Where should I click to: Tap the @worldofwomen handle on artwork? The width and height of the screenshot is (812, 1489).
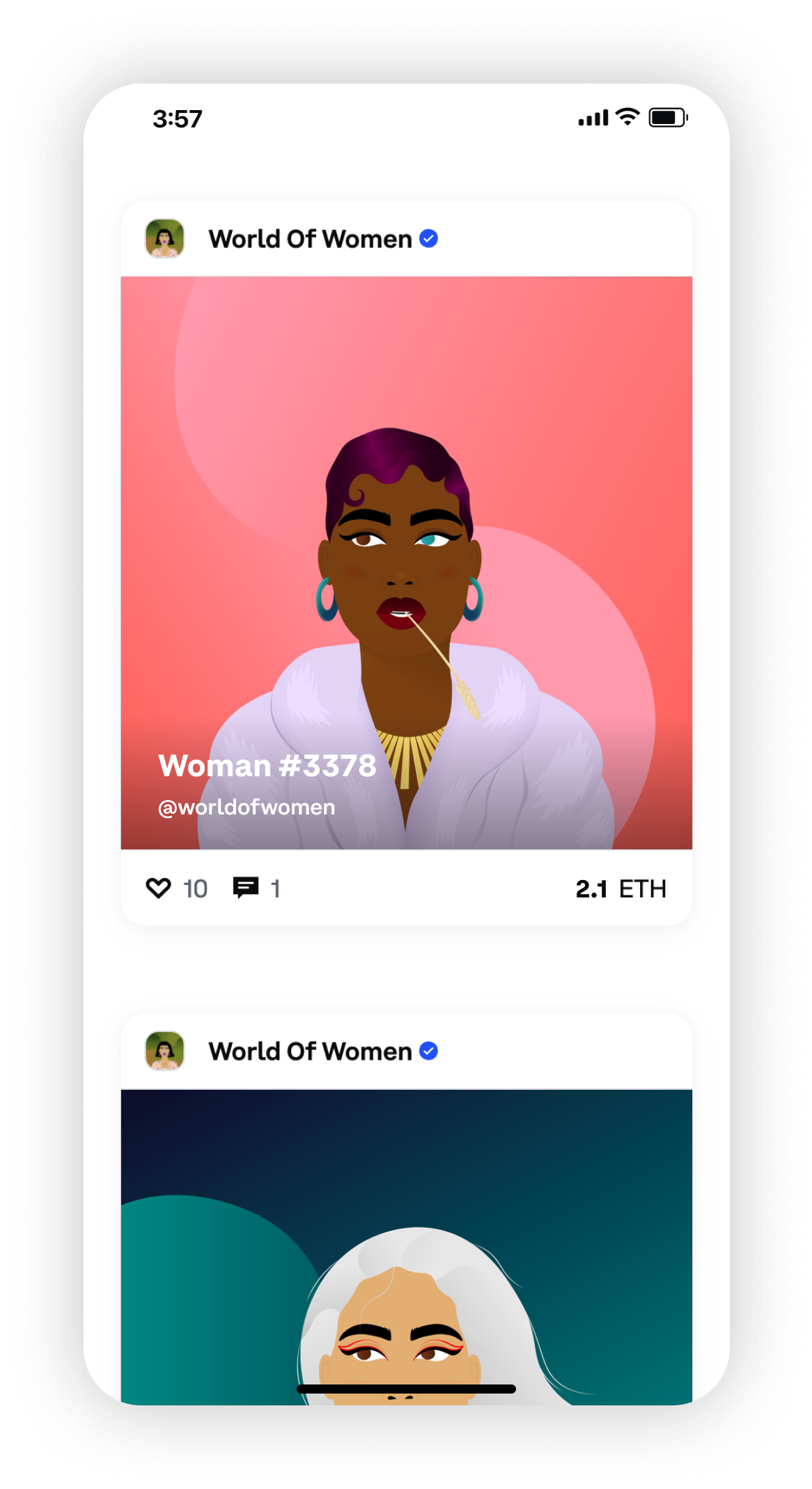(x=247, y=807)
